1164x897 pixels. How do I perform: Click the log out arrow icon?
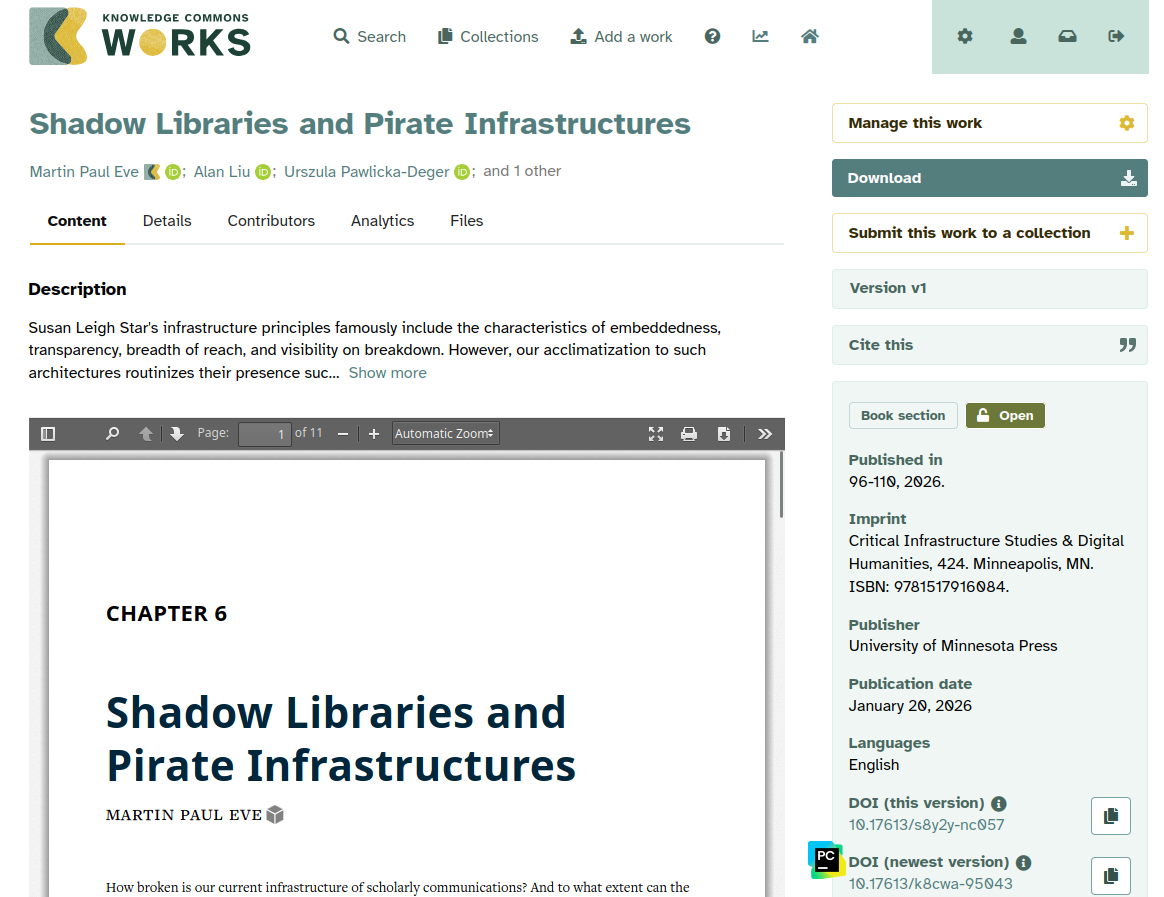(1116, 36)
